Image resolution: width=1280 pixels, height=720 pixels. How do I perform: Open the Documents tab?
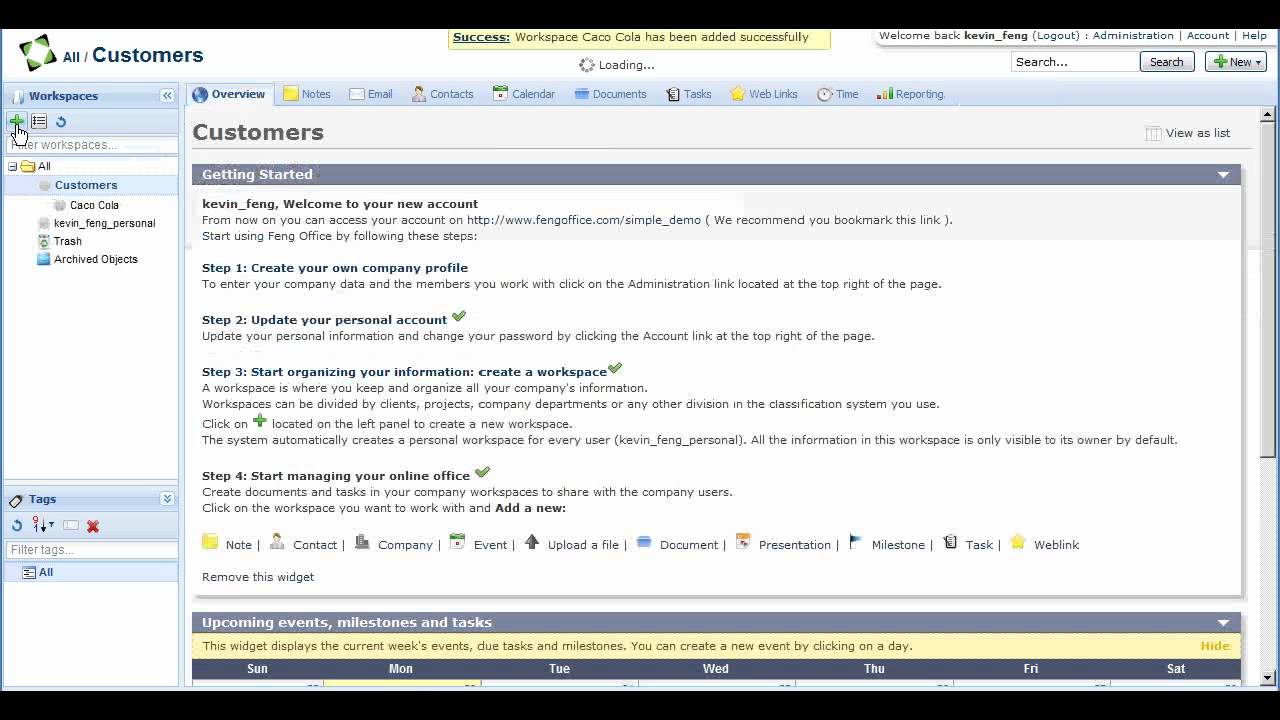click(x=611, y=94)
